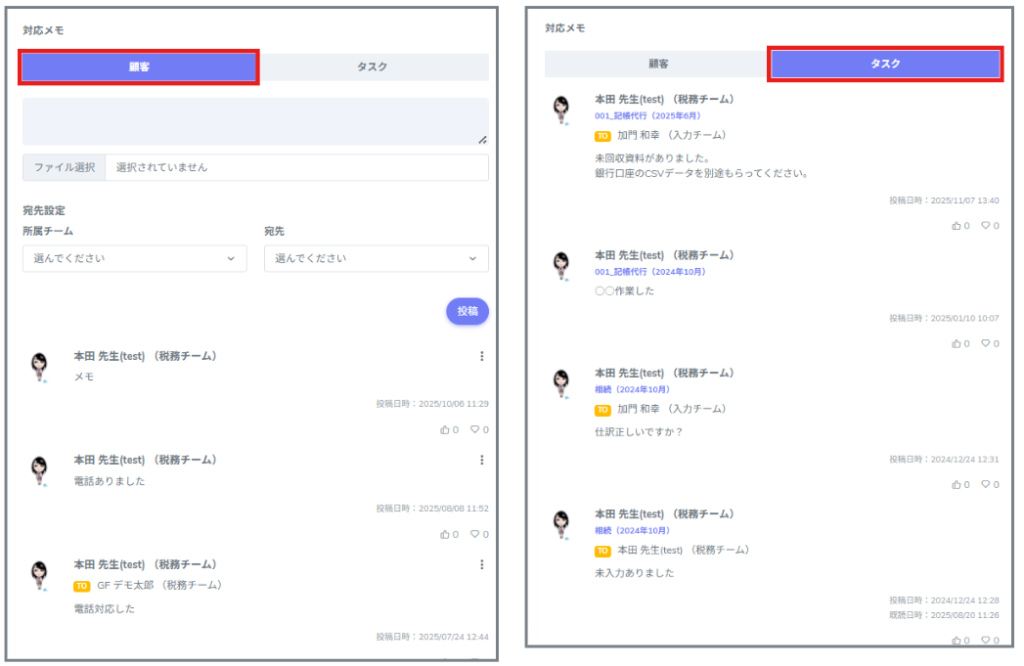Open the 001_記帳代行（2025年6月） task link
The image size is (1024, 666).
(x=650, y=117)
